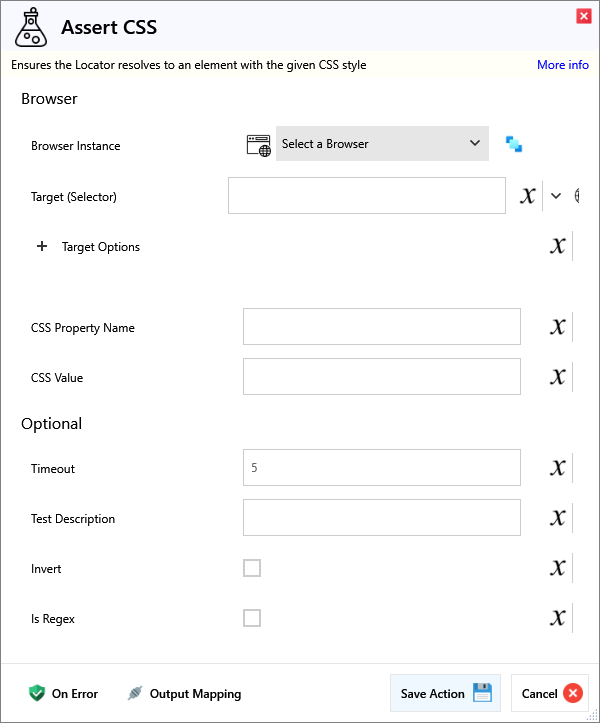Open the Select a Browser dropdown
Viewport: 600px width, 723px height.
pos(382,144)
